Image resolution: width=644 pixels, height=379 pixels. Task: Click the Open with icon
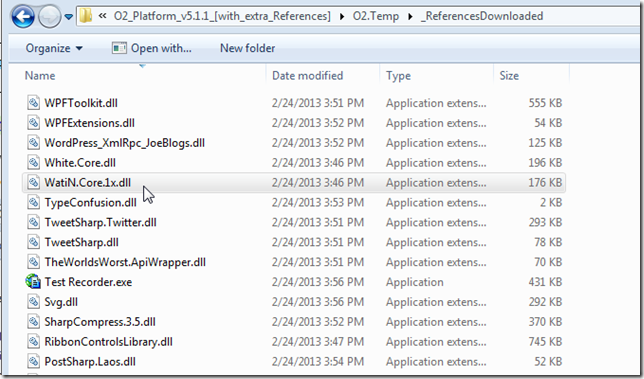click(119, 48)
